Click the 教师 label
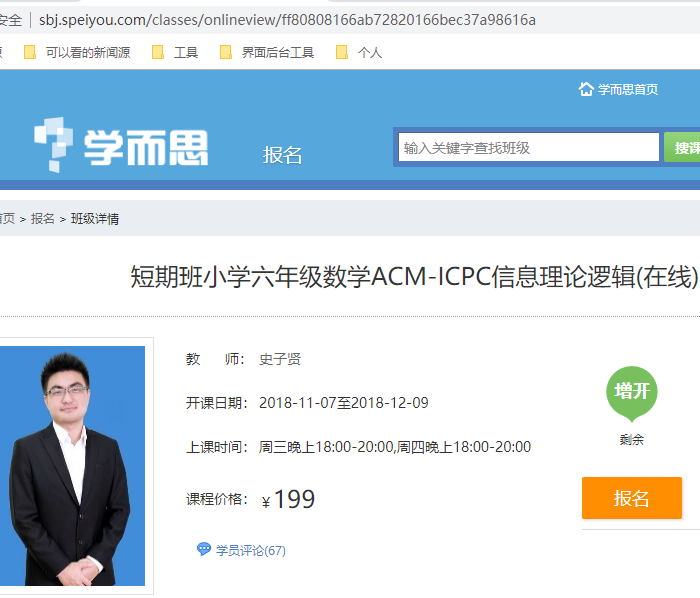Screen dimensions: 700x598 tap(215, 359)
